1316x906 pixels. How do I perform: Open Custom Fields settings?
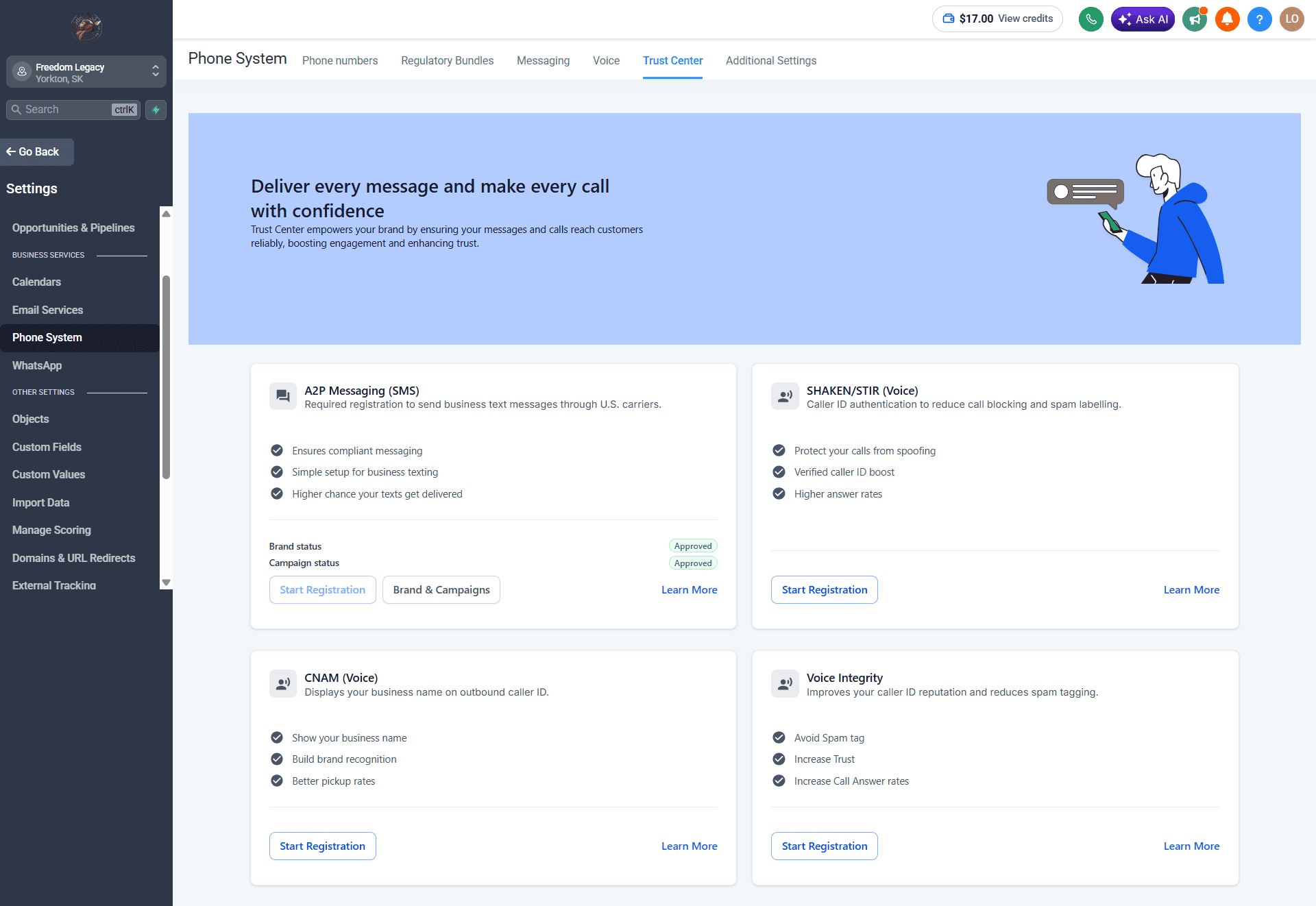coord(47,447)
